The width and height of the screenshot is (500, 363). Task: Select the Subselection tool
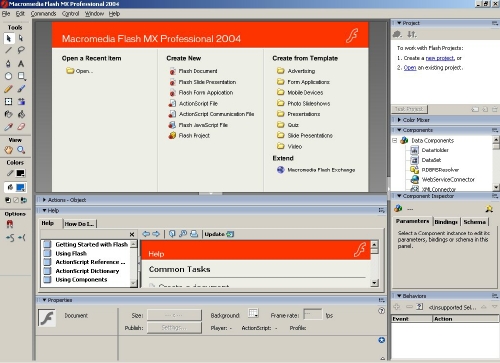click(21, 38)
